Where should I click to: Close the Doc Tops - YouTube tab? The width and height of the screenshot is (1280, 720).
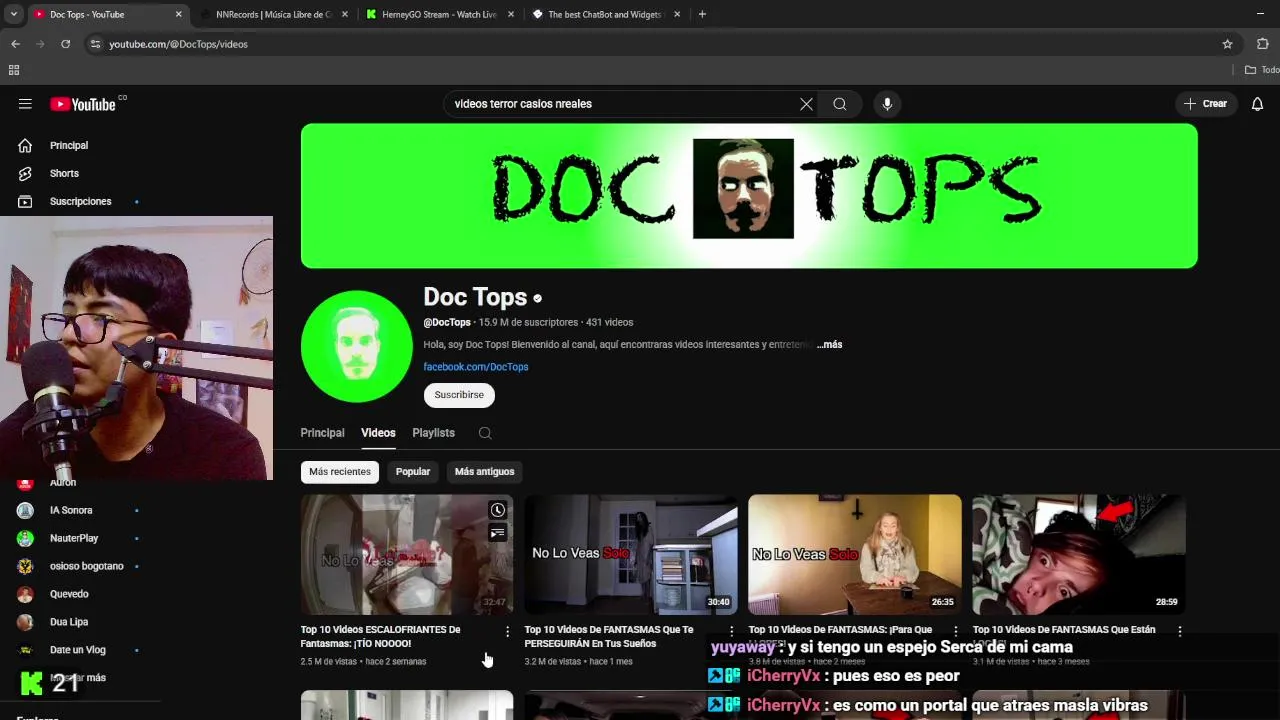pos(179,14)
